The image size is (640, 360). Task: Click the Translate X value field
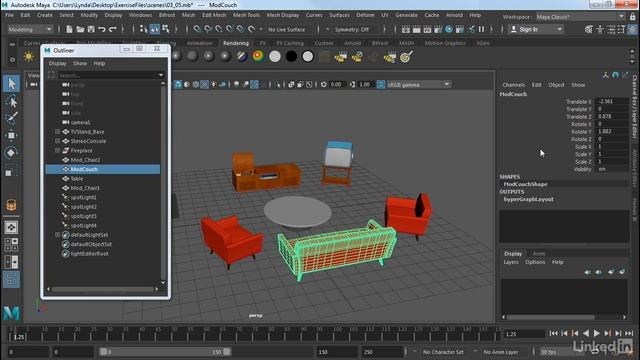pos(611,101)
